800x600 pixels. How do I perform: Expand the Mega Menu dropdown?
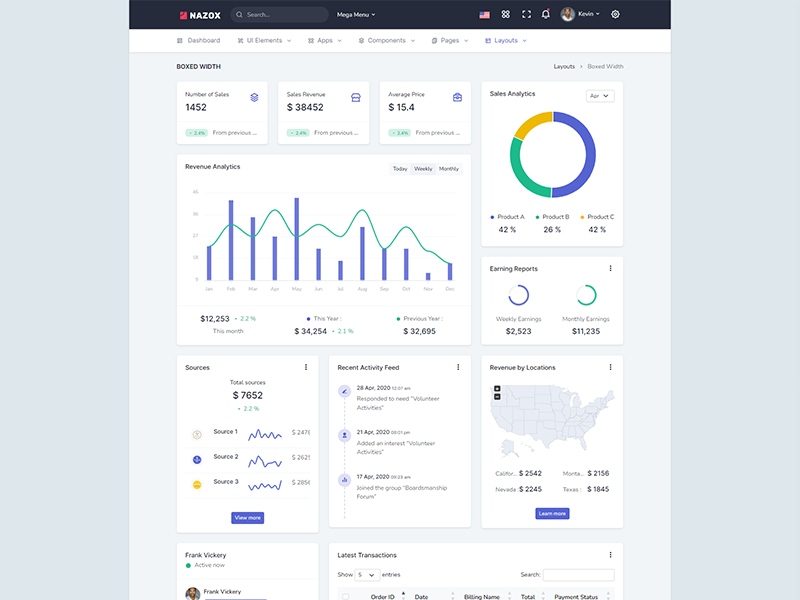pos(356,15)
